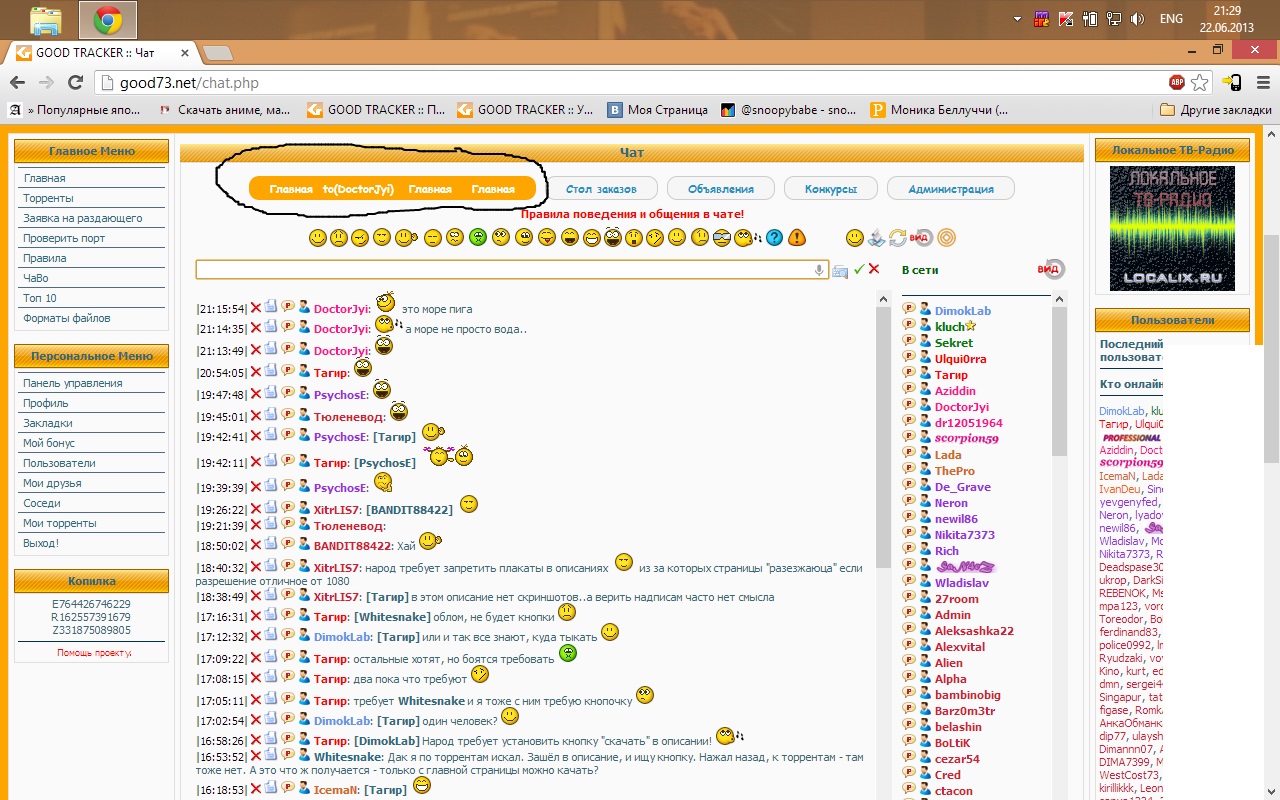Open the Chrome hamburger menu
Screen dimensions: 1280x800
pyautogui.click(x=1260, y=82)
